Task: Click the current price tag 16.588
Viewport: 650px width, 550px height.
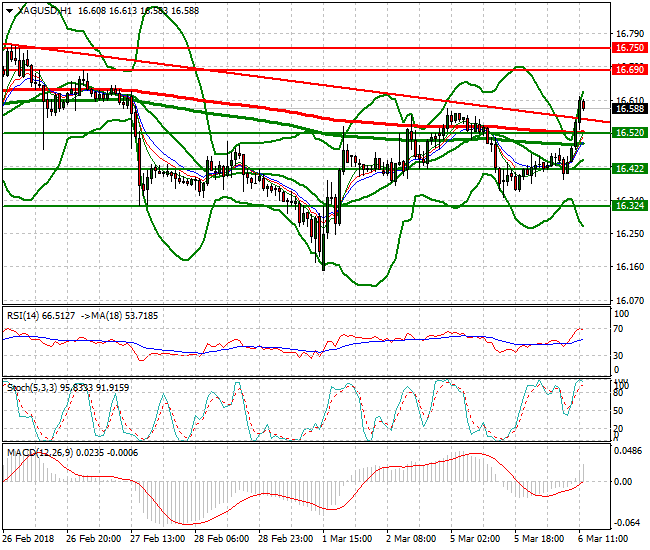Action: pos(629,108)
